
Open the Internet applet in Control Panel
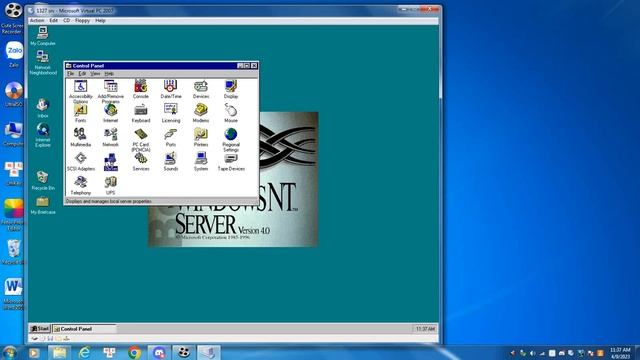tap(110, 113)
